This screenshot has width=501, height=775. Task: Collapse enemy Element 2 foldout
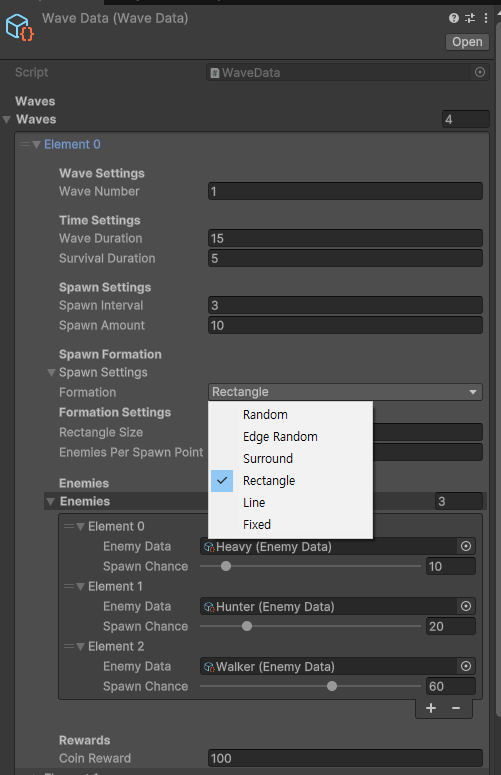(x=81, y=647)
